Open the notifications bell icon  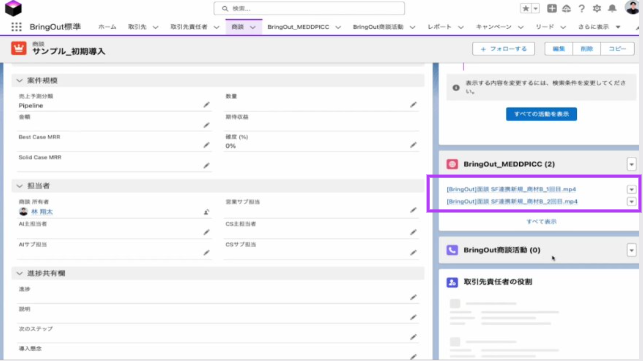(x=612, y=9)
